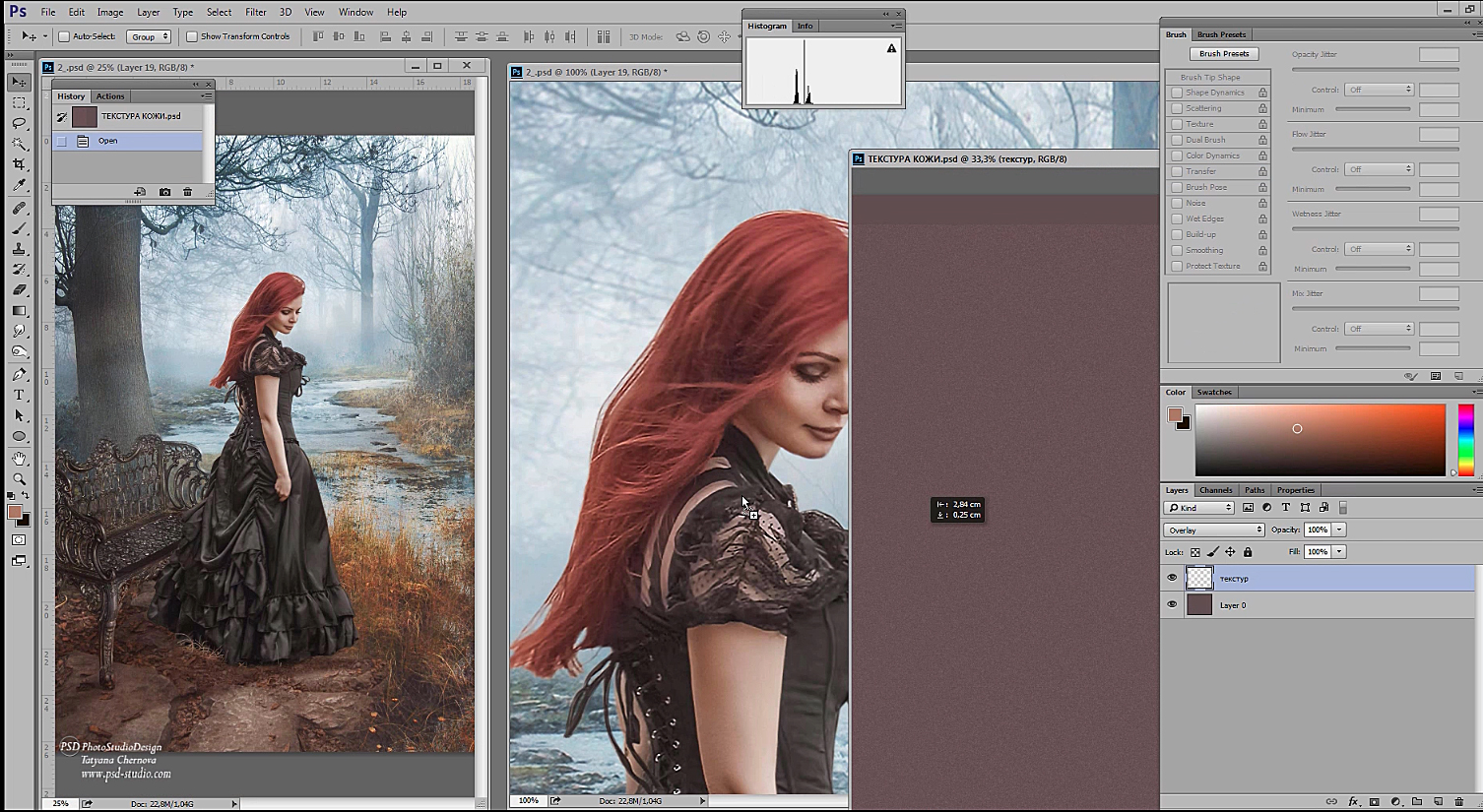This screenshot has height=812, width=1483.
Task: Open Wetness Jitter Control dropdown
Action: (1380, 249)
